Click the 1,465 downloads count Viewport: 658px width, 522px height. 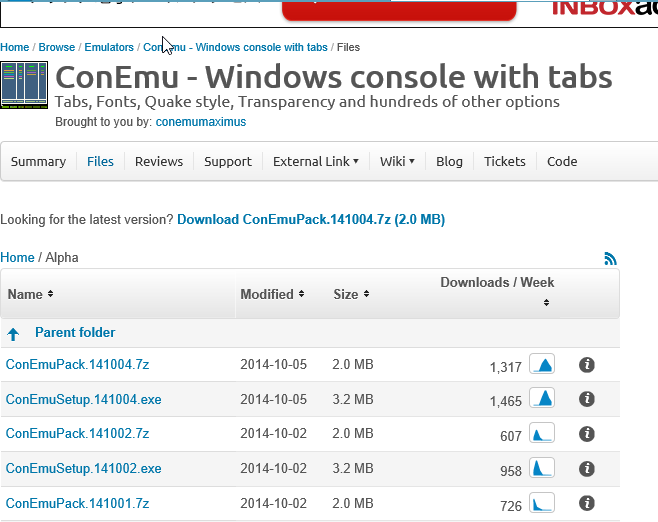point(506,401)
